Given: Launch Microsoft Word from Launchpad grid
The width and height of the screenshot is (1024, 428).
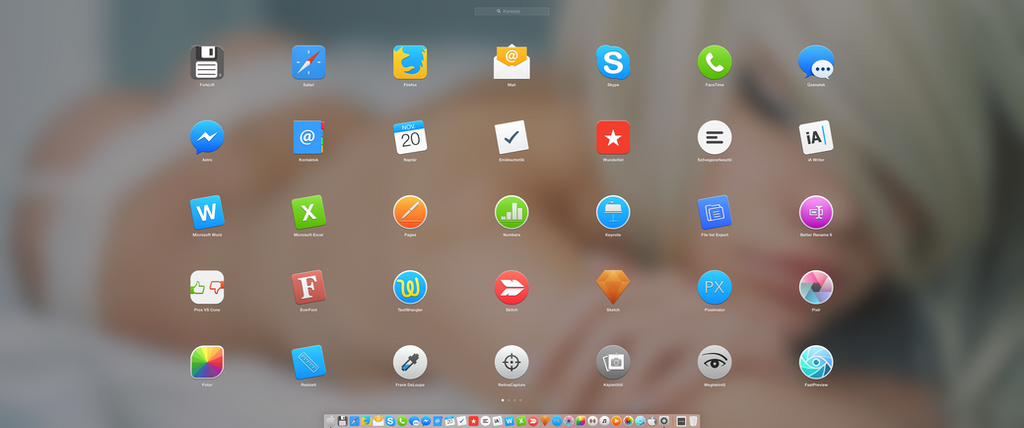Looking at the screenshot, I should coord(207,212).
